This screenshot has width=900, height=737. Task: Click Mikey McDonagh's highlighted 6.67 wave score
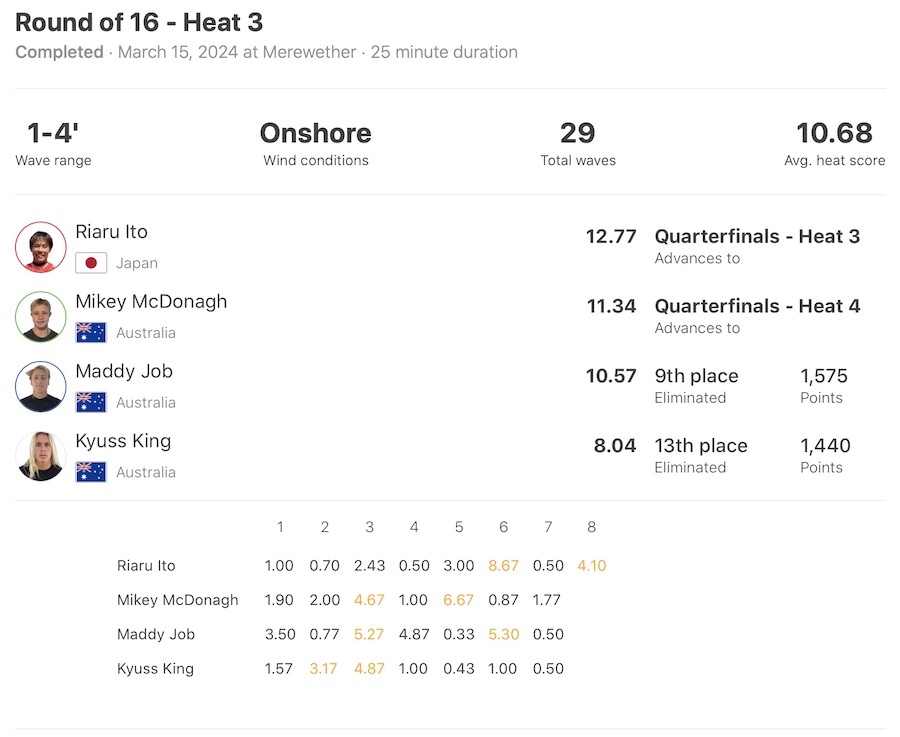click(x=459, y=600)
